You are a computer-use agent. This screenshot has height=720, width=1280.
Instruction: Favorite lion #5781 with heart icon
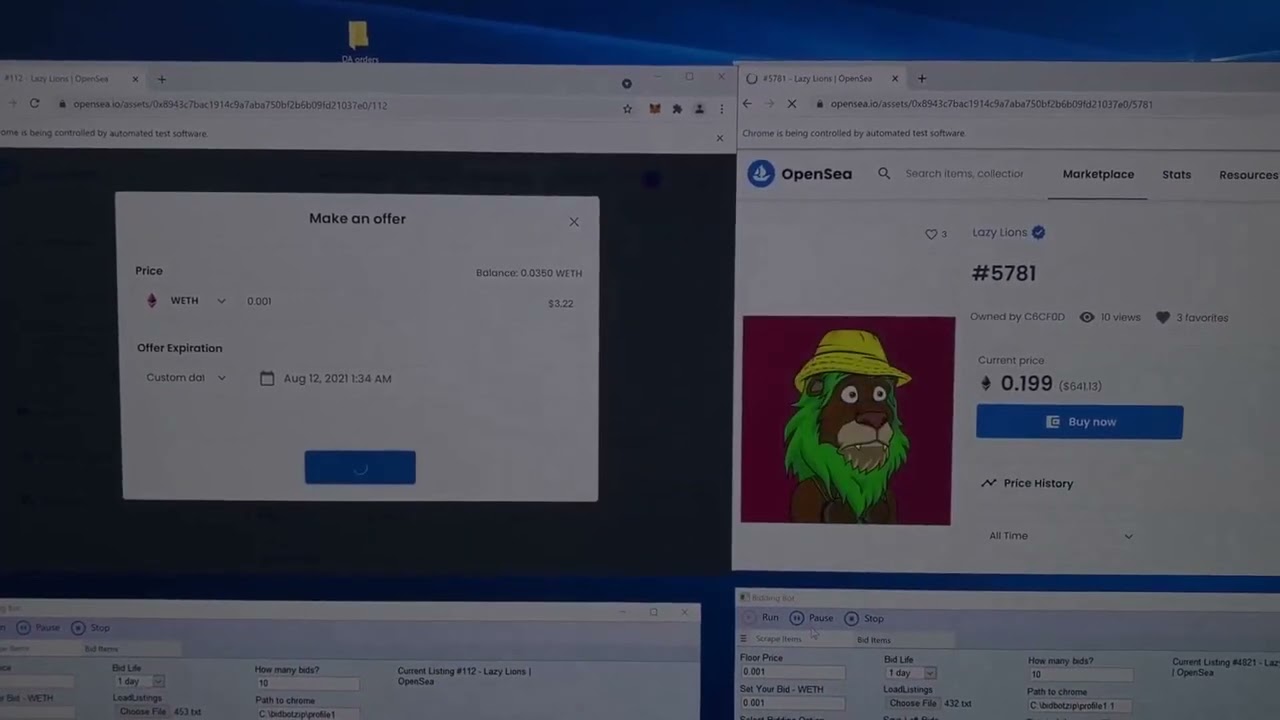point(931,234)
